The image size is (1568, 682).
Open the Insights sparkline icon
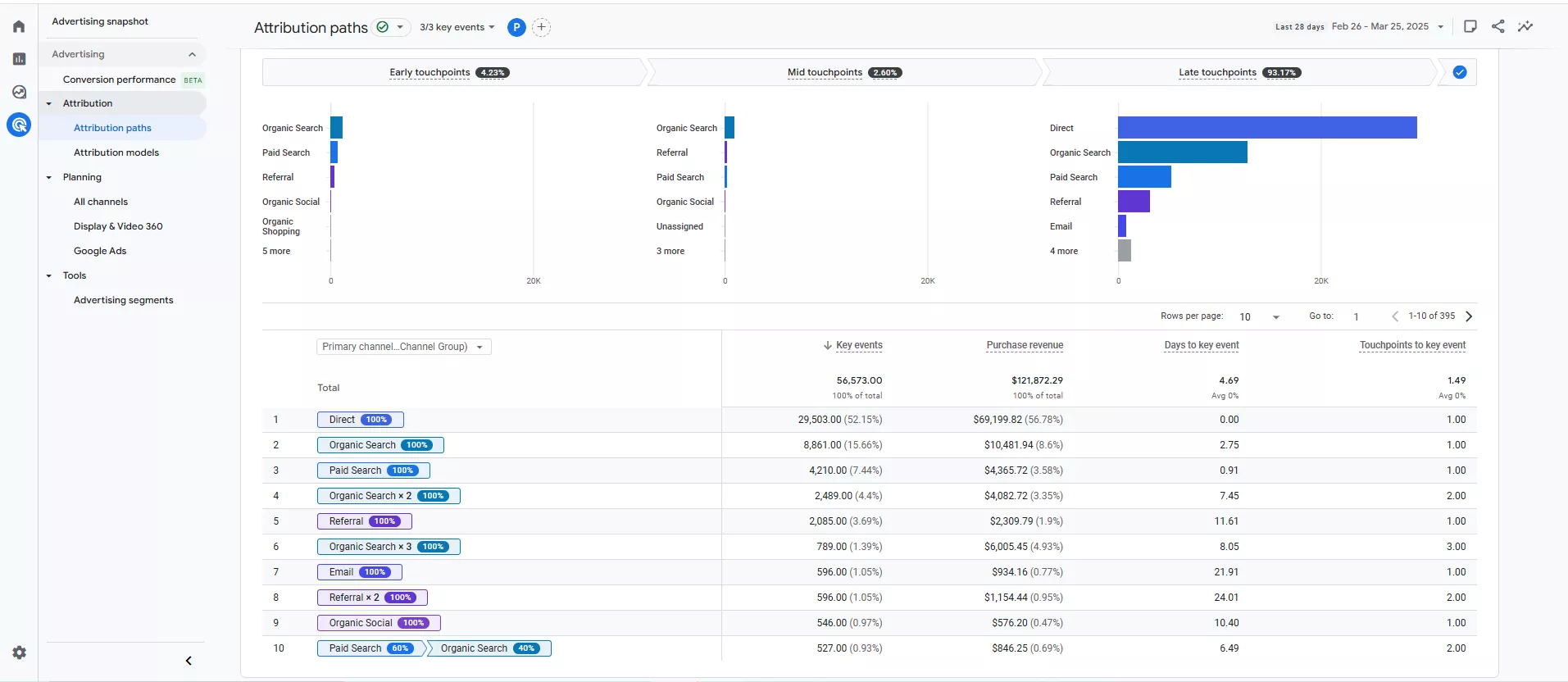pyautogui.click(x=1525, y=26)
